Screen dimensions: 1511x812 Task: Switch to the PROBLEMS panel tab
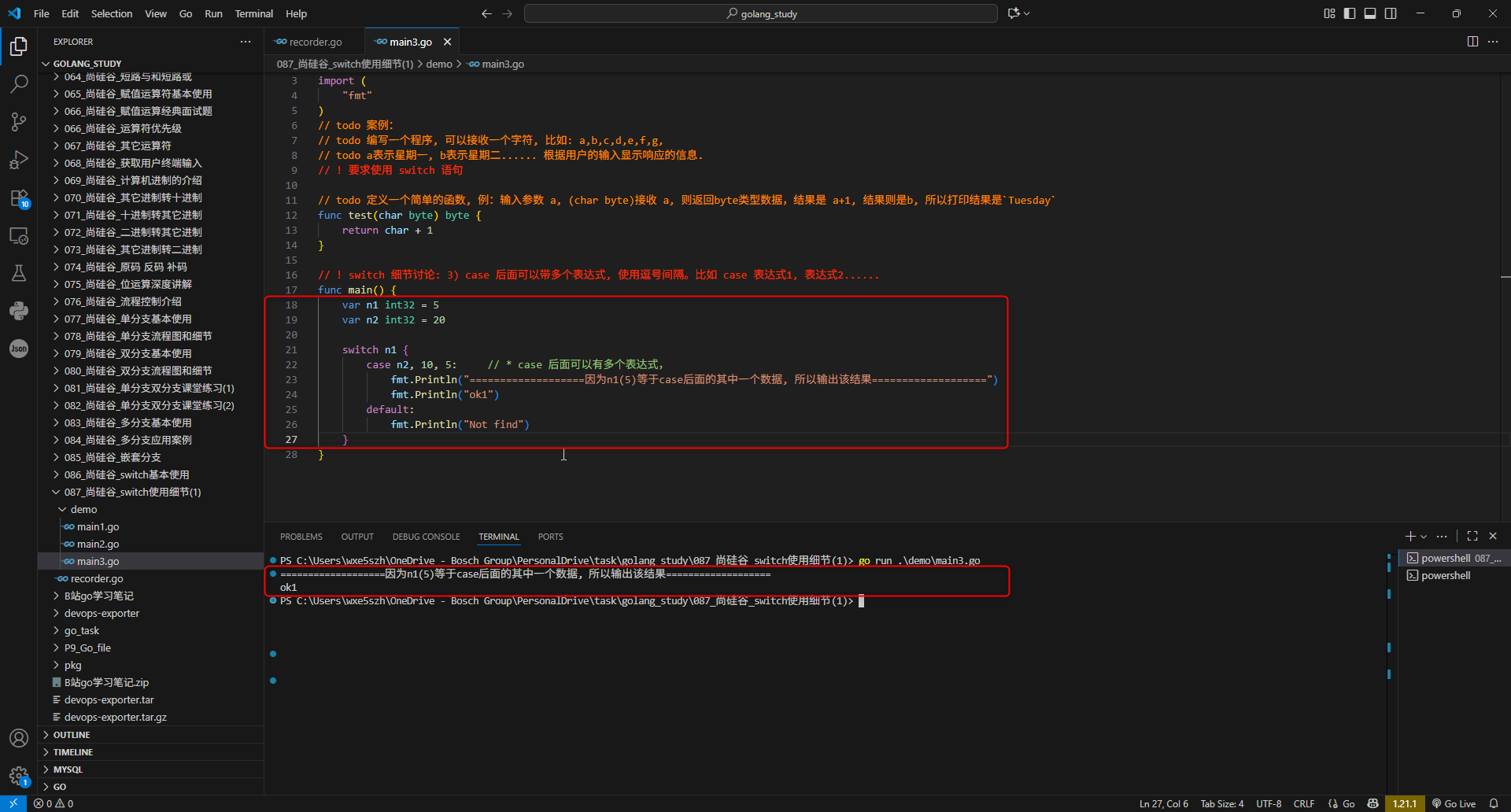click(x=301, y=537)
